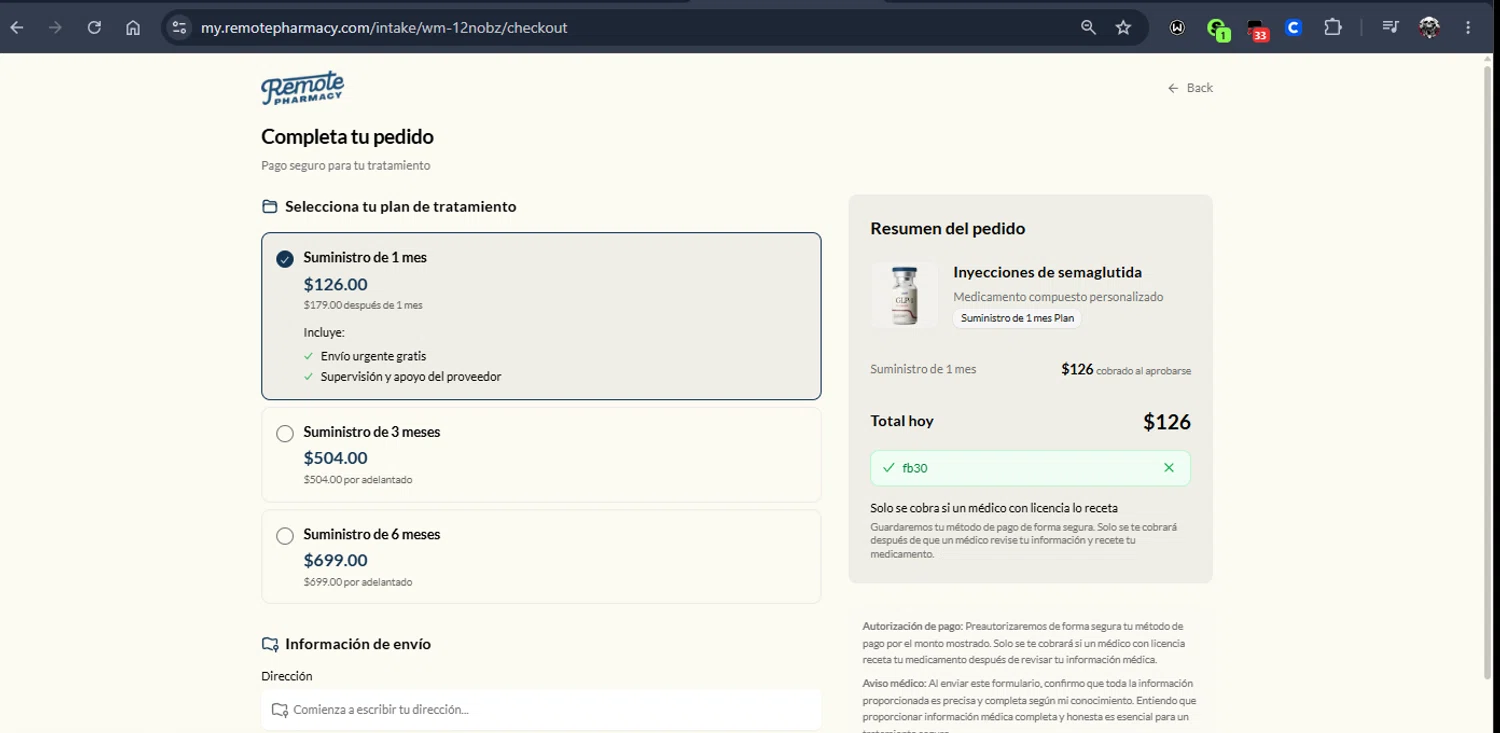Open the W extension icon
Viewport: 1500px width, 733px height.
point(1177,28)
